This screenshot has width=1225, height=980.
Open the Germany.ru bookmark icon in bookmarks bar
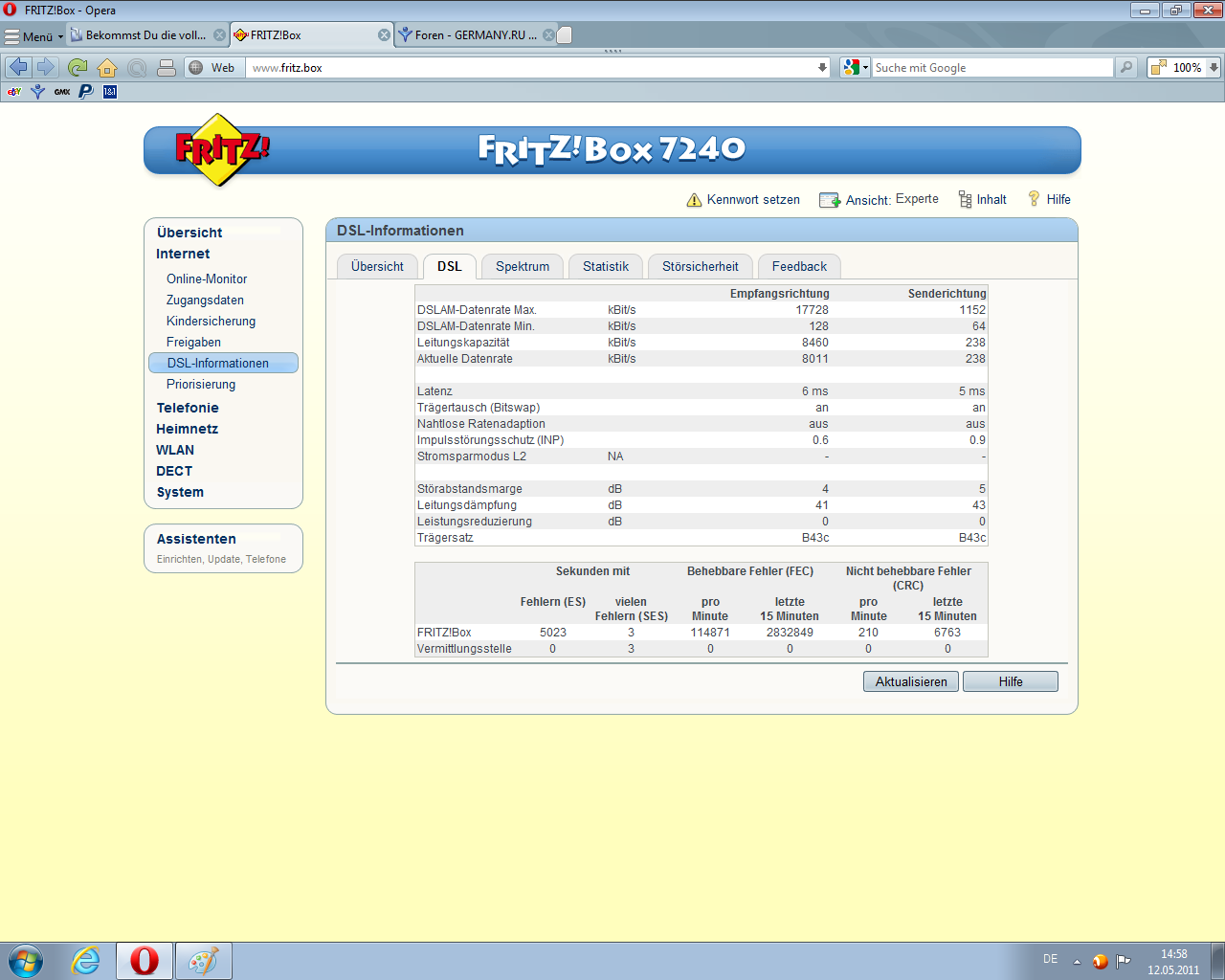pos(37,92)
